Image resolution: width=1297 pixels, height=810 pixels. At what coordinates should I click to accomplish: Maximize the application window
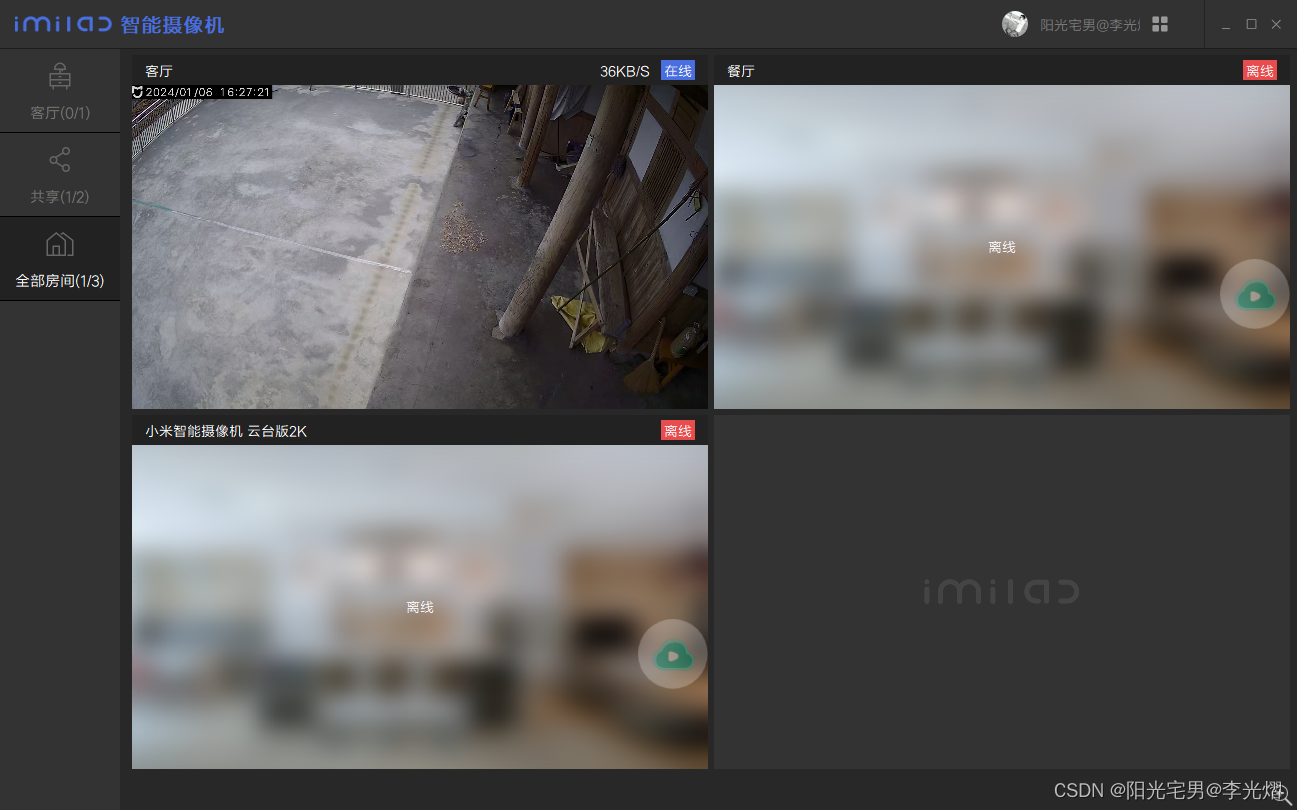(1251, 24)
